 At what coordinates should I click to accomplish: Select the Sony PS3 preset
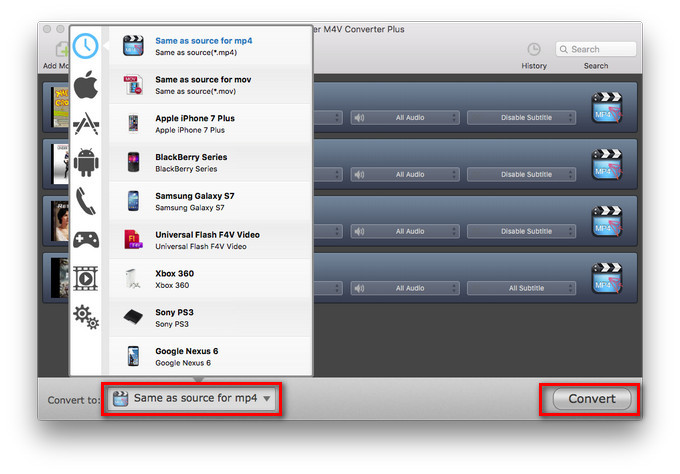(x=211, y=317)
